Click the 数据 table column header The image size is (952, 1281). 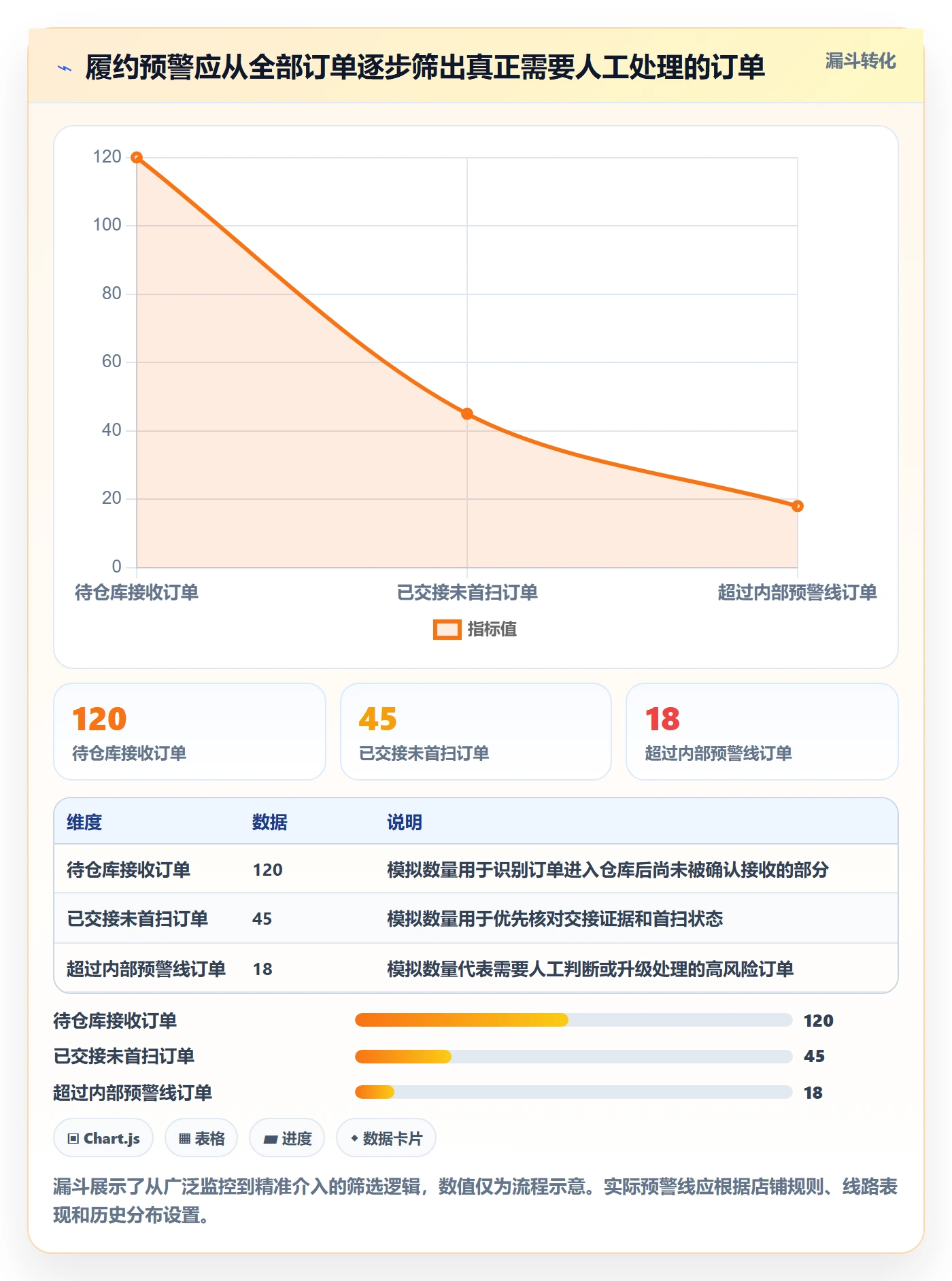[270, 822]
